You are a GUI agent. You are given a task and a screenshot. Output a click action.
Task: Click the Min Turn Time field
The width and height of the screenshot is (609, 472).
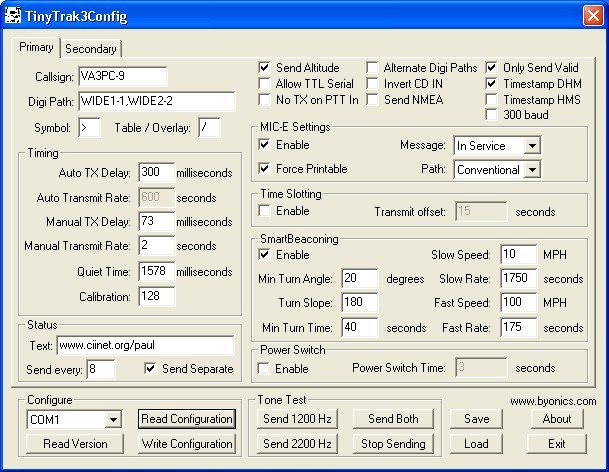(x=360, y=327)
